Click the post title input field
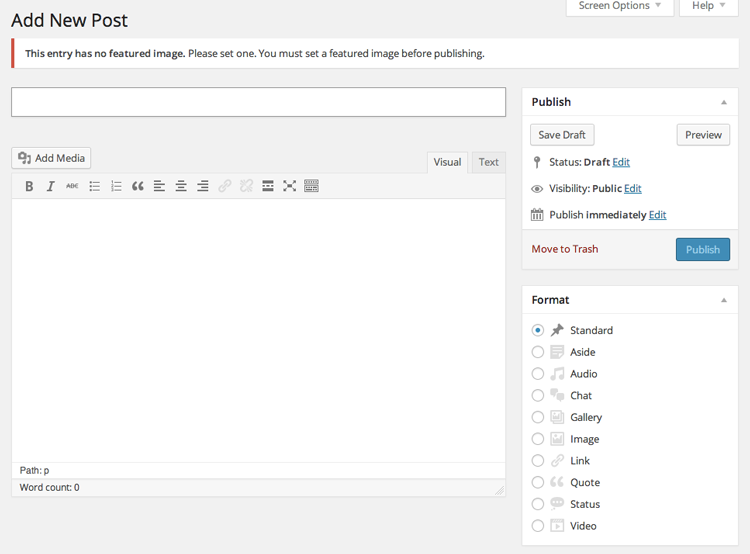This screenshot has width=750, height=554. [258, 102]
